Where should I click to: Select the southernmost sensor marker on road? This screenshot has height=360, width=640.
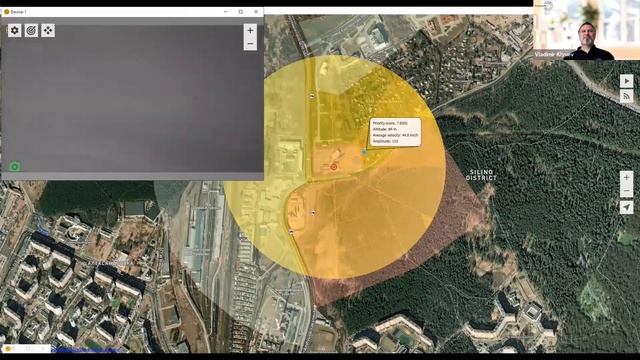tap(291, 232)
